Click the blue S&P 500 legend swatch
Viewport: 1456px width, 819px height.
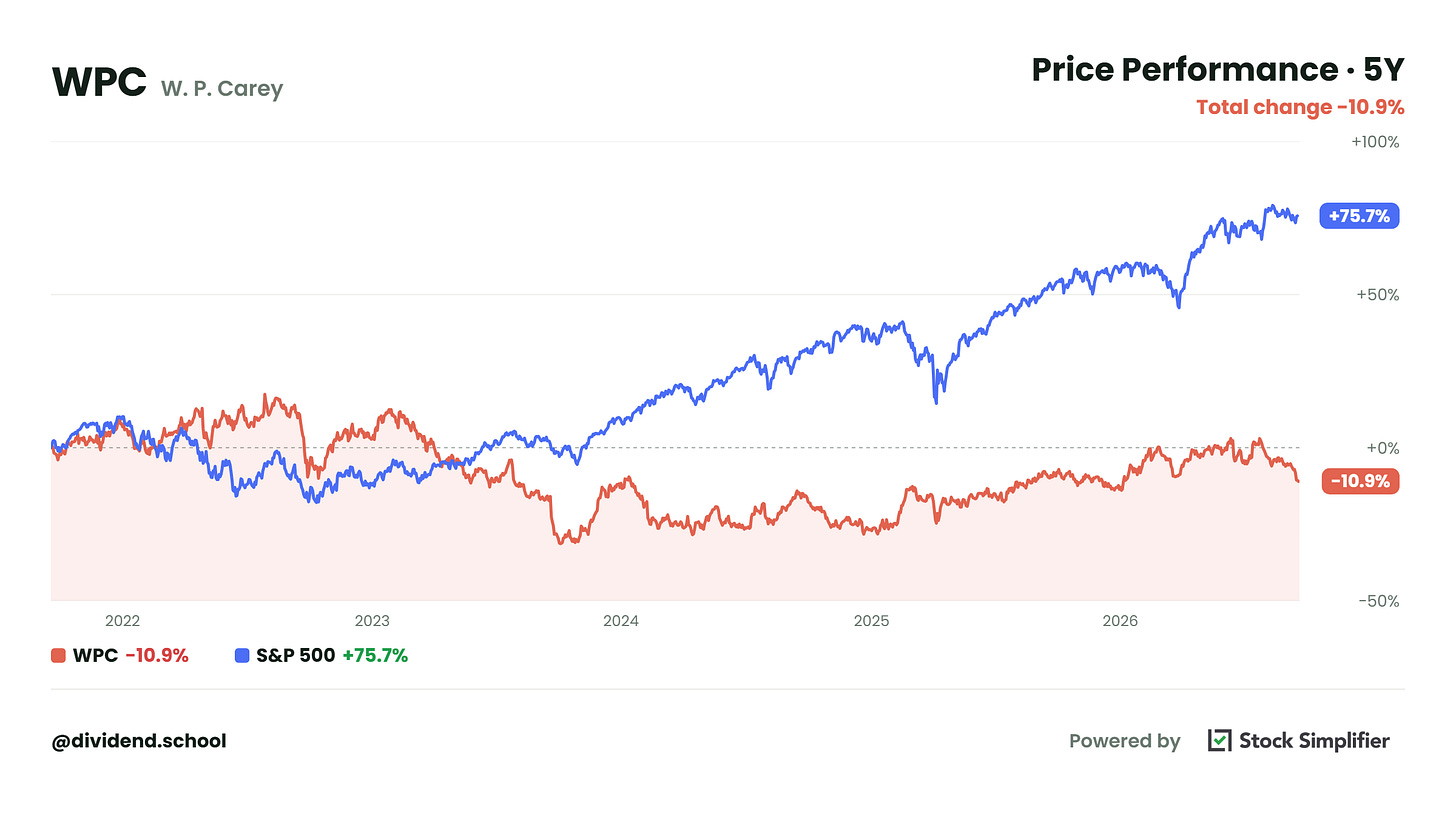tap(241, 656)
